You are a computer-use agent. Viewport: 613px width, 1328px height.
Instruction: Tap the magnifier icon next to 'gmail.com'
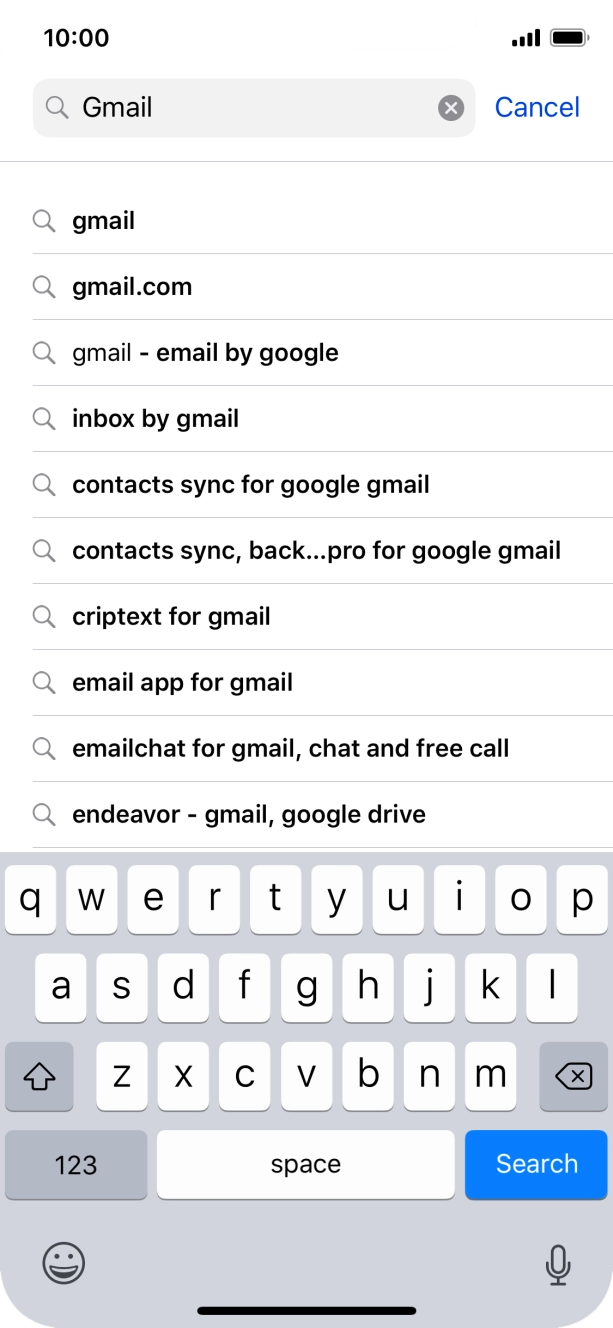pyautogui.click(x=44, y=287)
